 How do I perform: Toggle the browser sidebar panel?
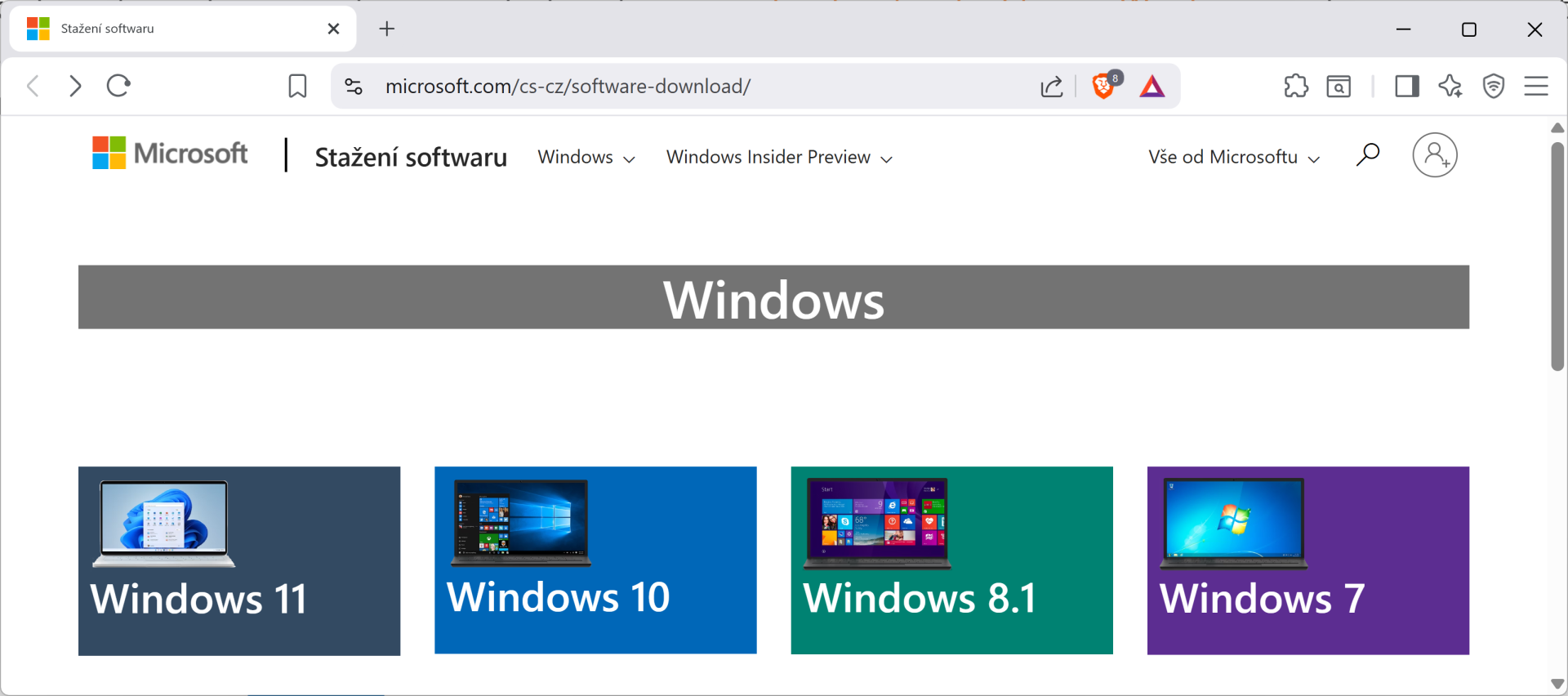tap(1407, 86)
